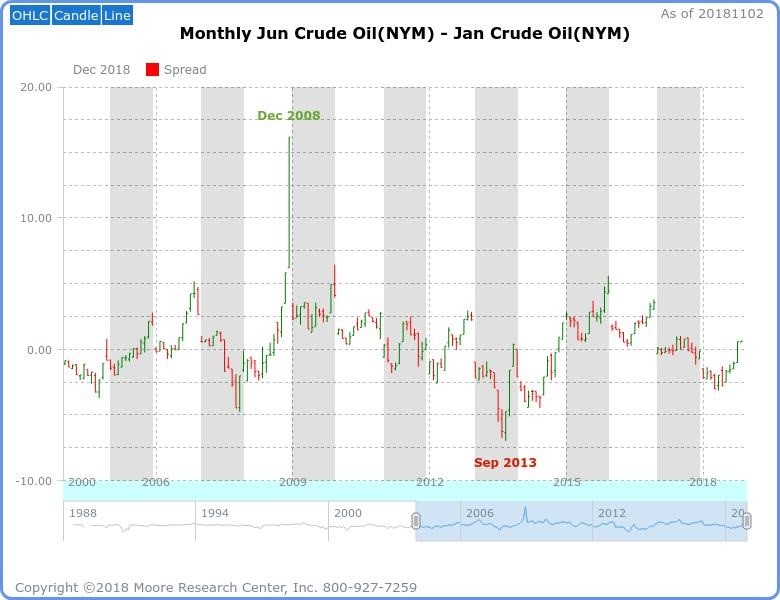Click the 2006 x-axis label on main chart

156,482
